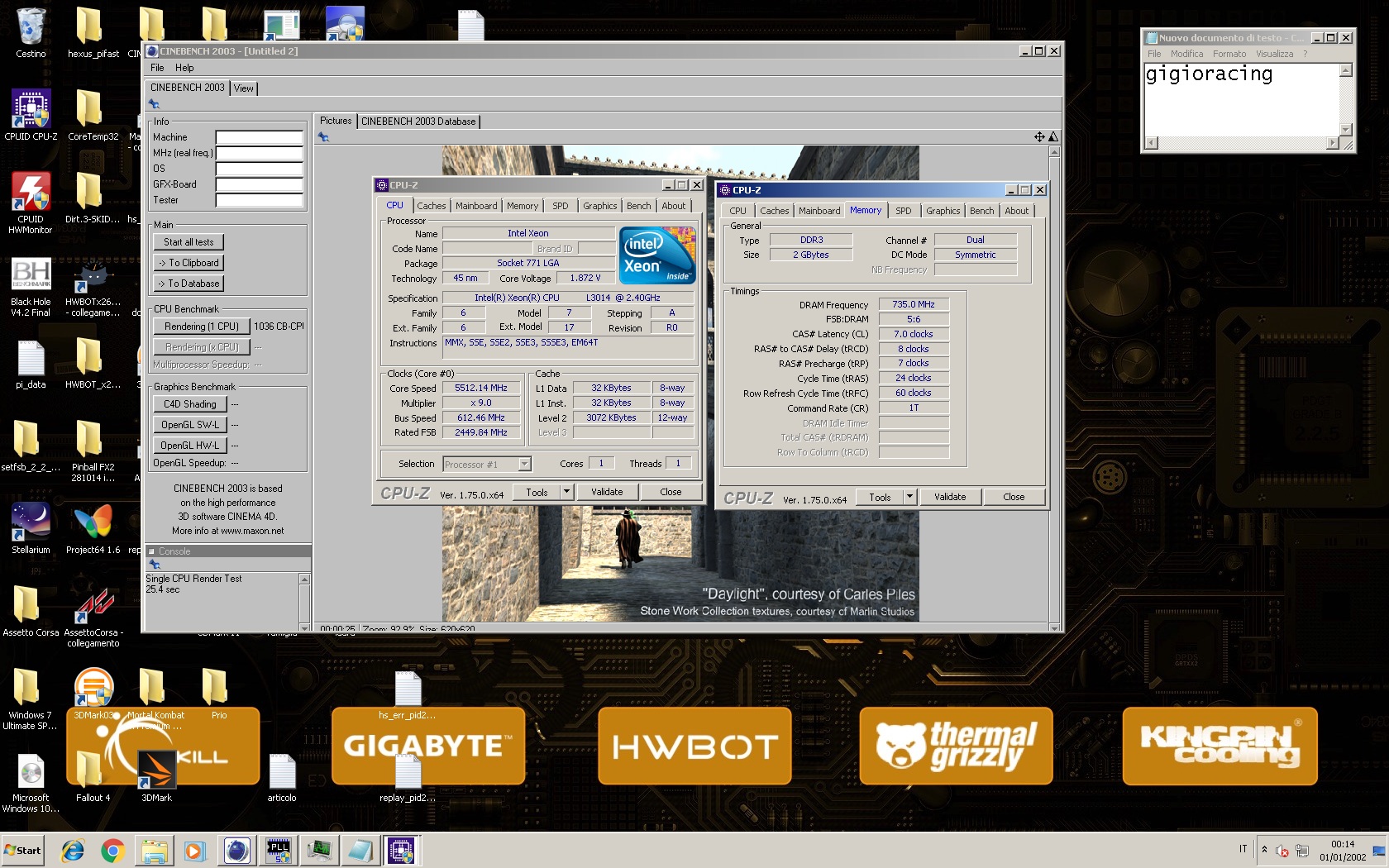Image resolution: width=1389 pixels, height=868 pixels.
Task: Click the Tester input field
Action: pos(260,200)
